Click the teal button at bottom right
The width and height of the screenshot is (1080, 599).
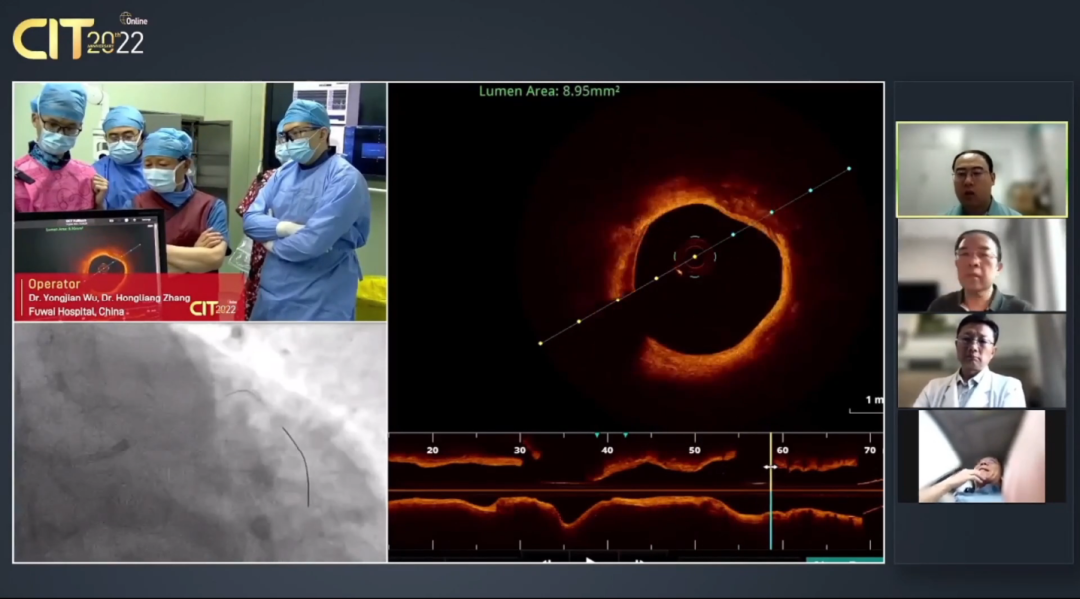coord(844,559)
